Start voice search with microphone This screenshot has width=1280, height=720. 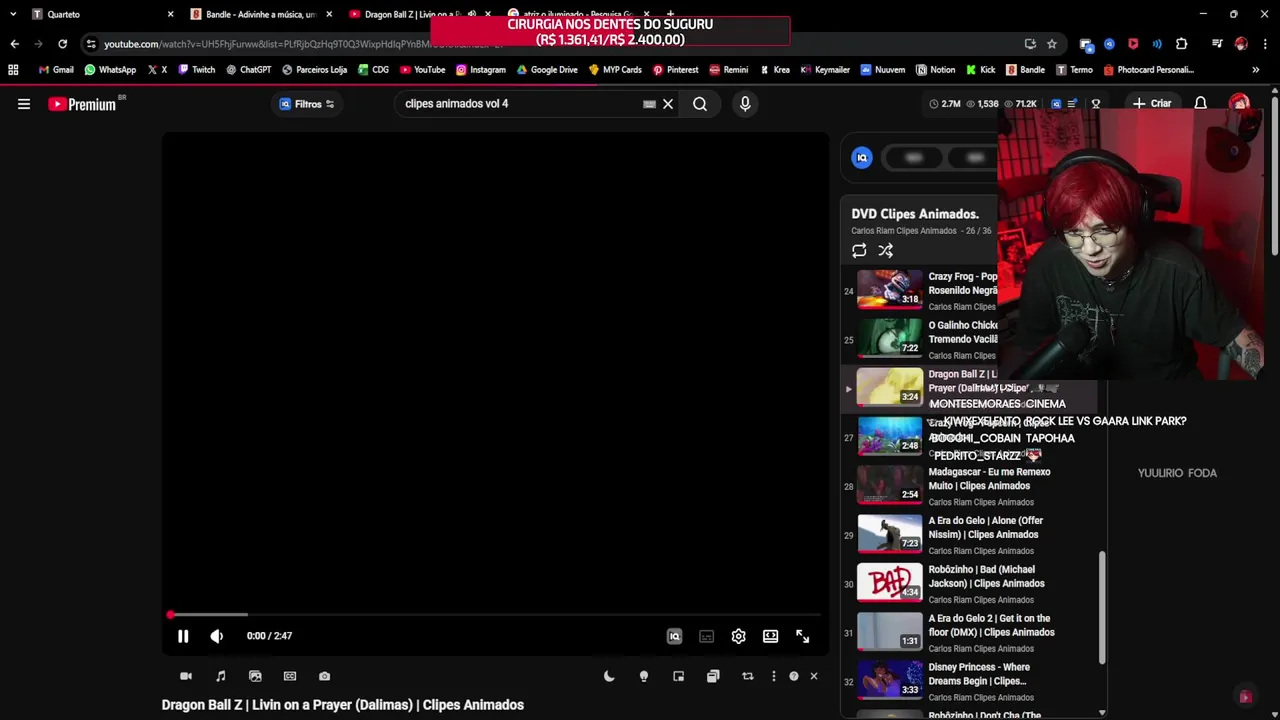click(745, 104)
